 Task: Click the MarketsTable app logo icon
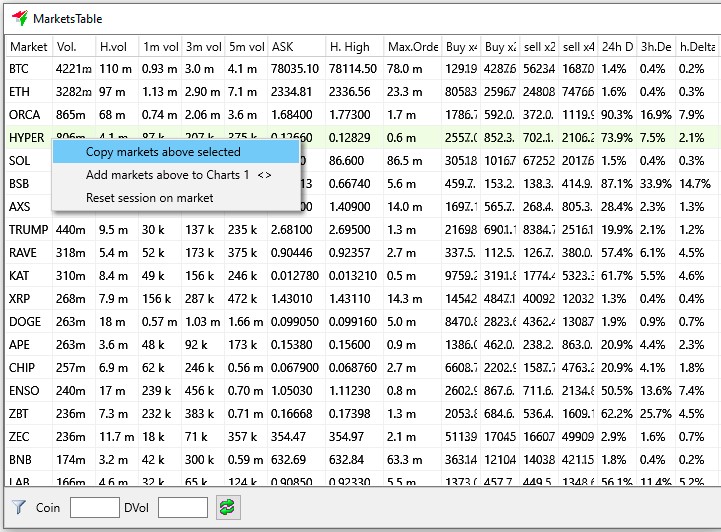click(19, 18)
